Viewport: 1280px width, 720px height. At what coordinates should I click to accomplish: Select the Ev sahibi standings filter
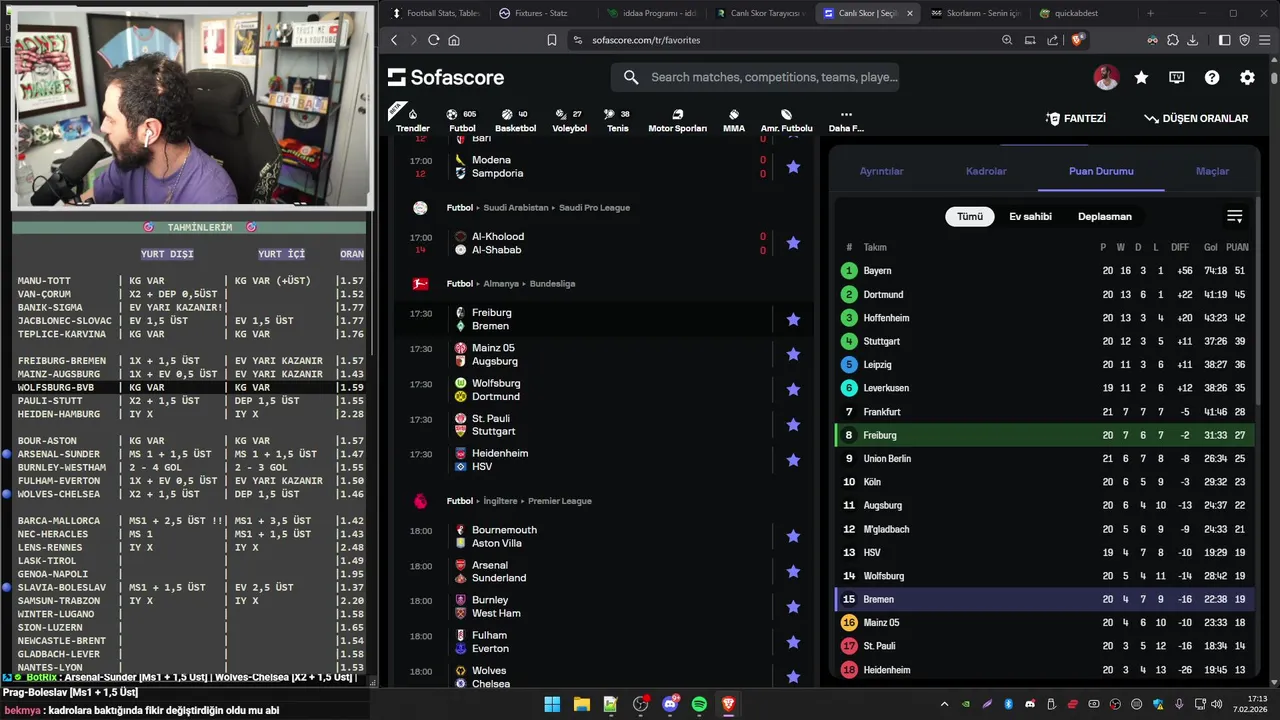coord(1030,216)
